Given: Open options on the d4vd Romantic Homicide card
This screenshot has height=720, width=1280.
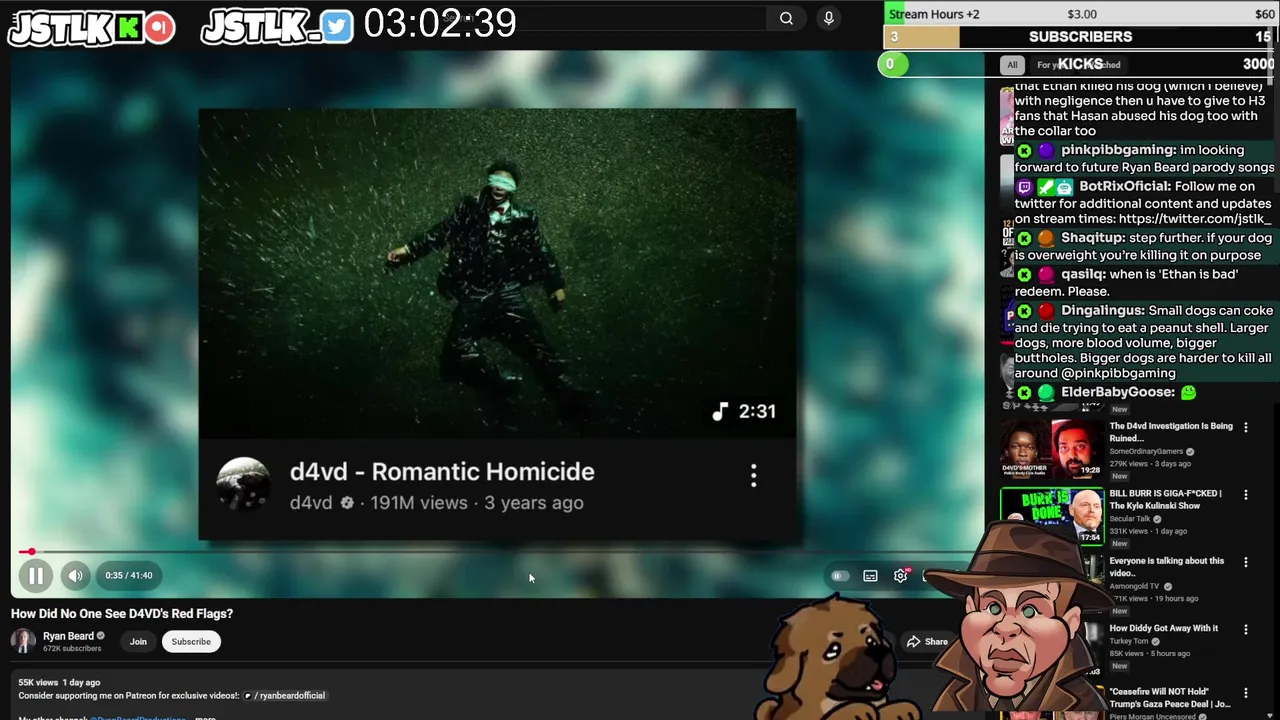Looking at the screenshot, I should (754, 475).
